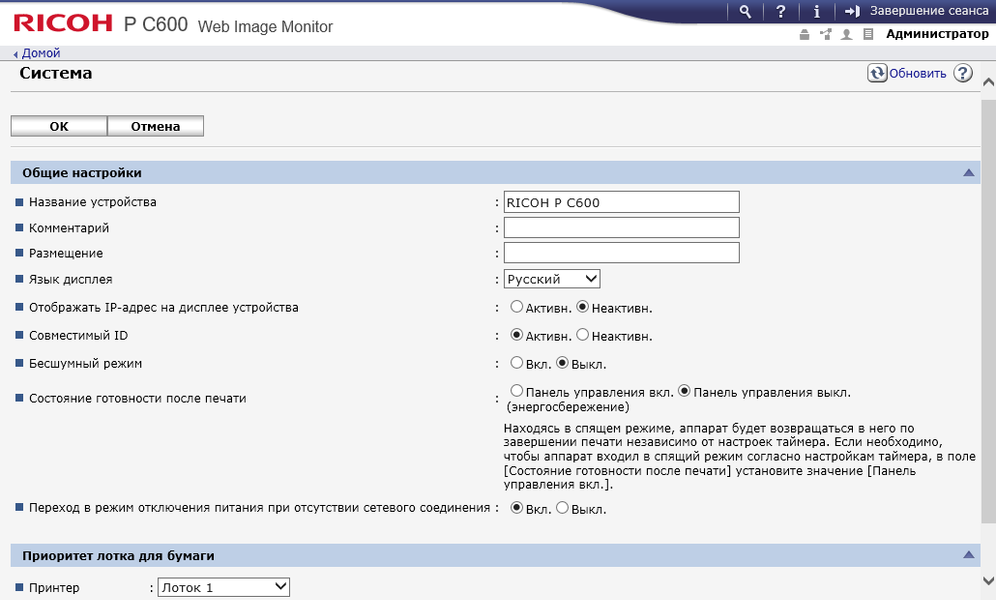Click the Обновить link text
Screen dimensions: 996x600
[x=917, y=74]
